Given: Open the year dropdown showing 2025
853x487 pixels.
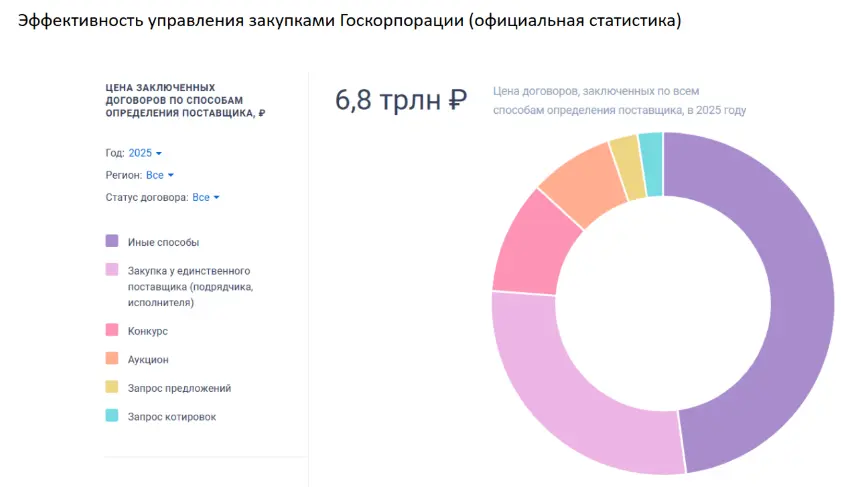Looking at the screenshot, I should coord(145,153).
